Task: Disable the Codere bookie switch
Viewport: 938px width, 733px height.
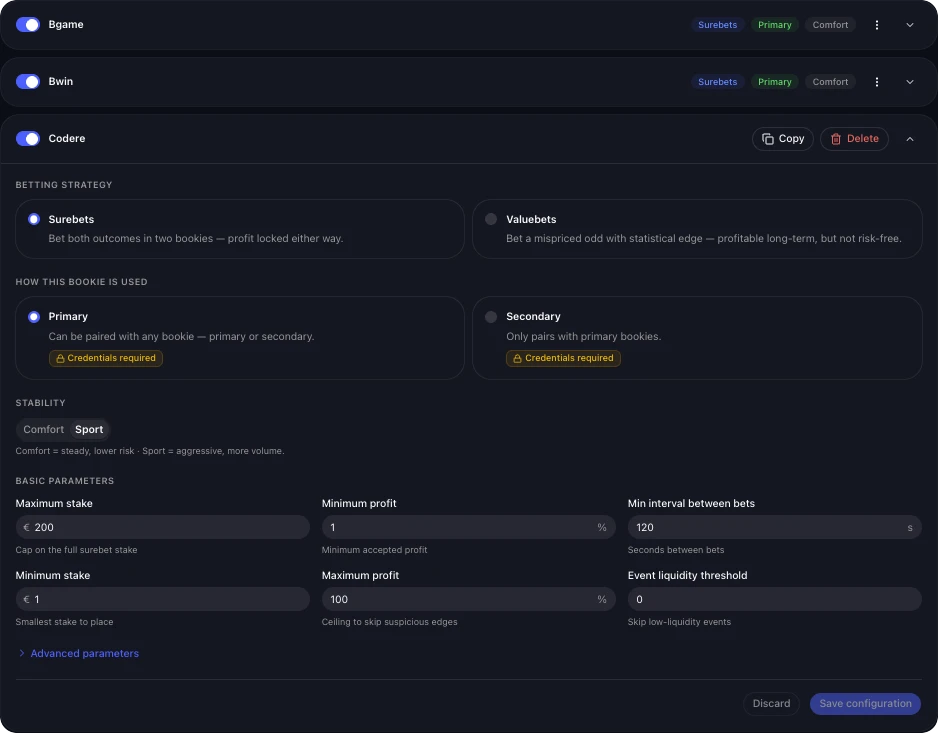Action: 28,139
